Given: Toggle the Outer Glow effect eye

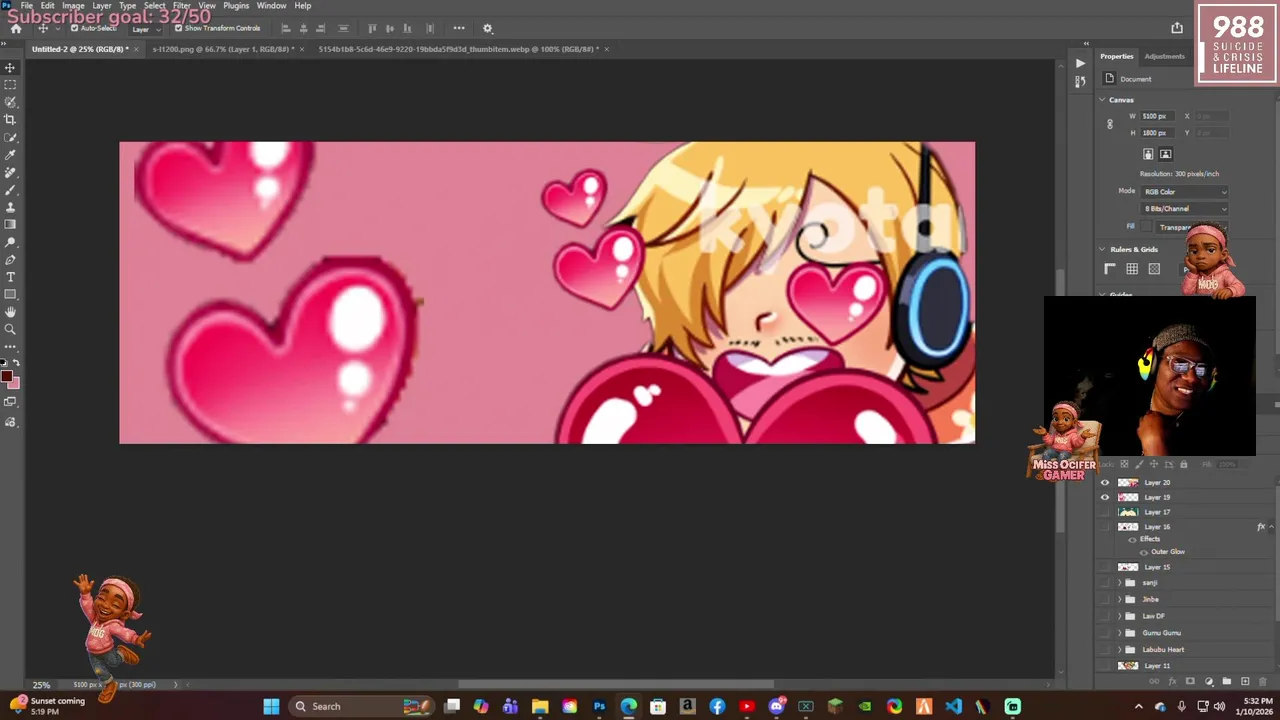Looking at the screenshot, I should pyautogui.click(x=1144, y=552).
